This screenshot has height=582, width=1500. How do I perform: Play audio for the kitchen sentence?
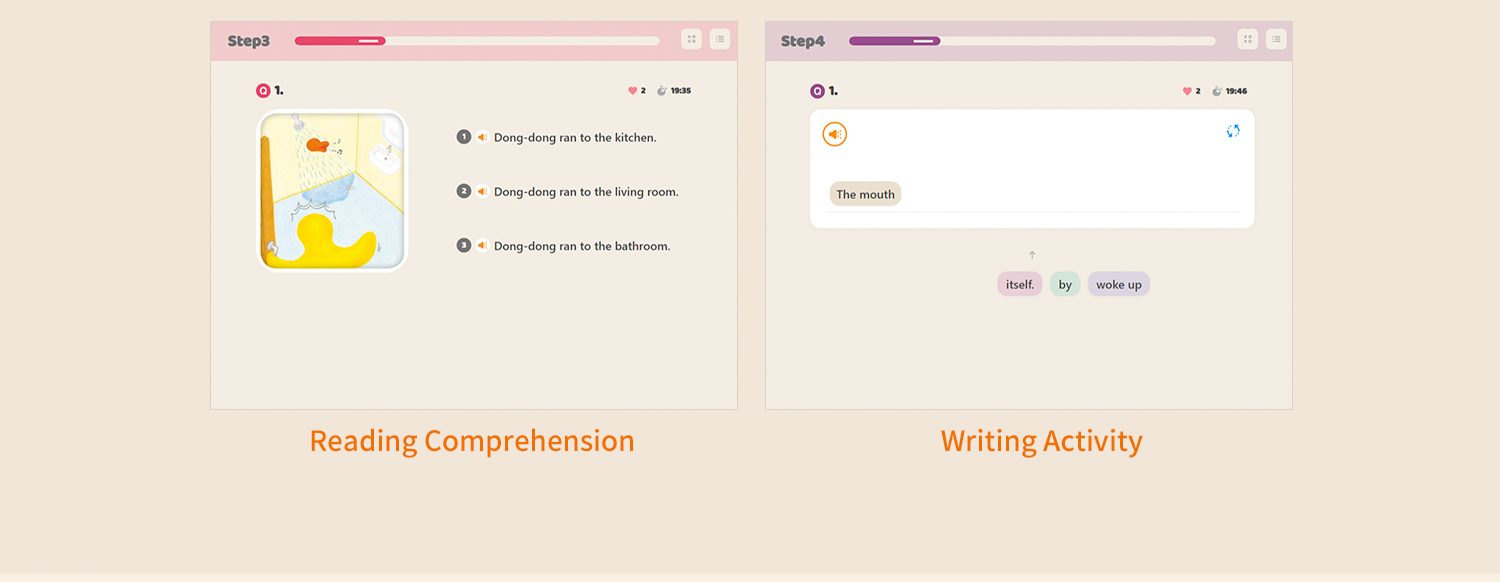[482, 137]
